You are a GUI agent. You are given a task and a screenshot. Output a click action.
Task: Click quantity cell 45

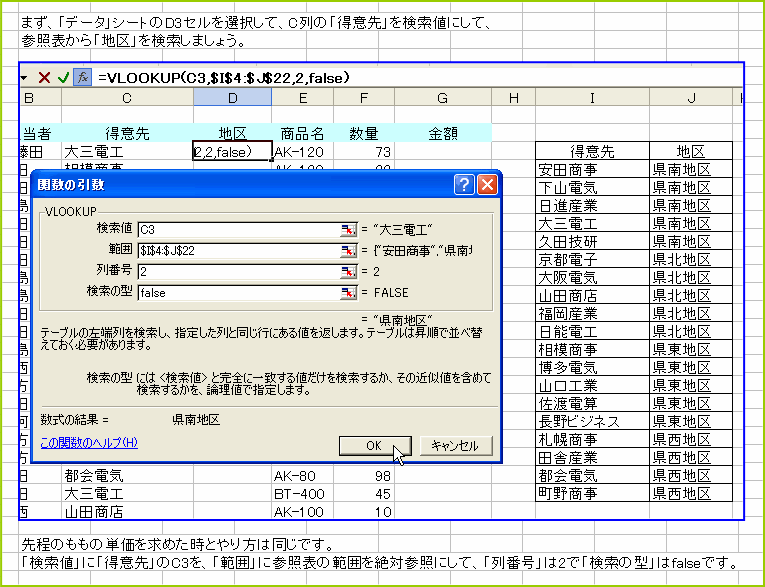[x=364, y=494]
